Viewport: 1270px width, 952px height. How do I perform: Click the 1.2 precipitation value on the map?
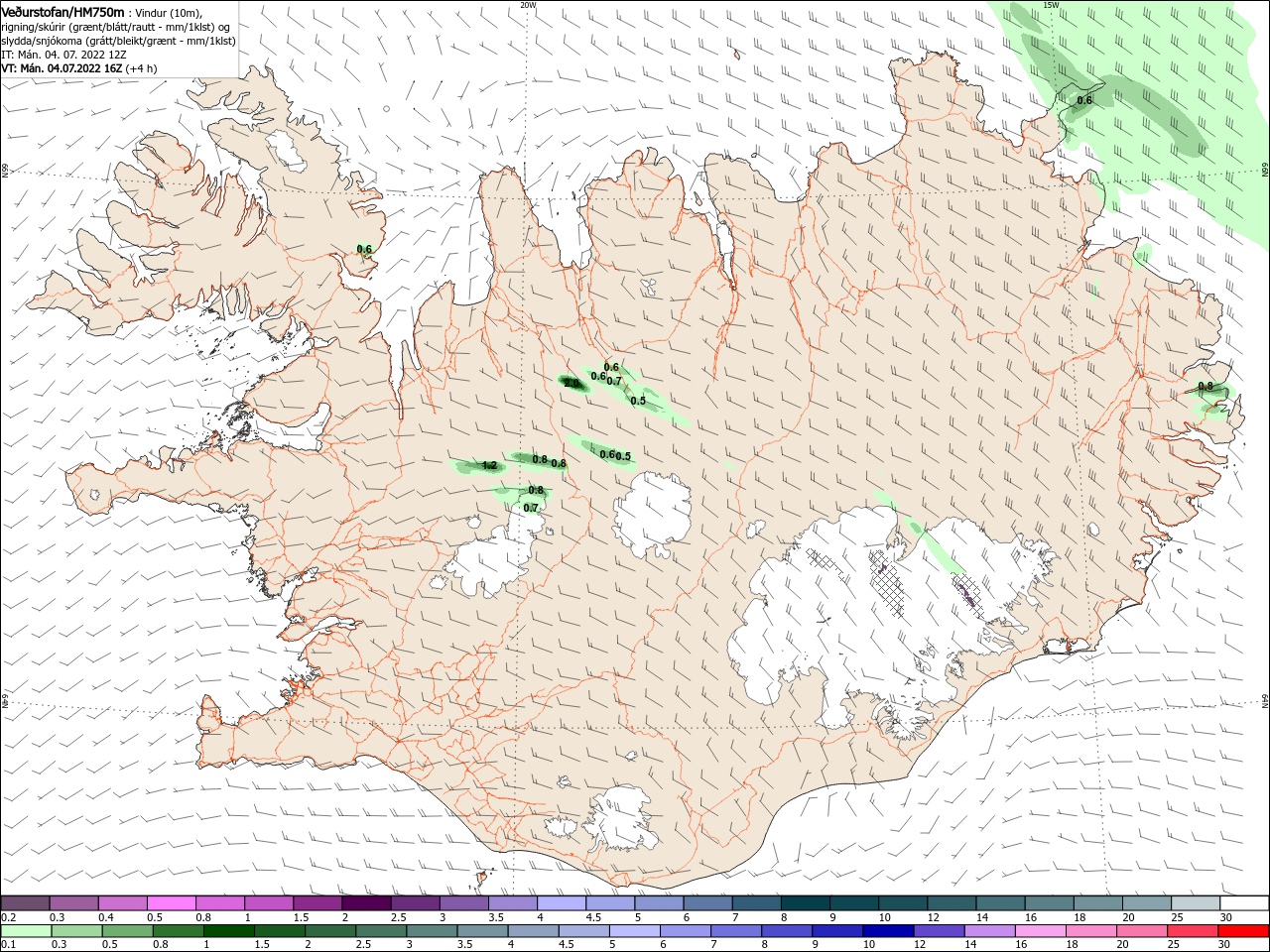coord(489,465)
